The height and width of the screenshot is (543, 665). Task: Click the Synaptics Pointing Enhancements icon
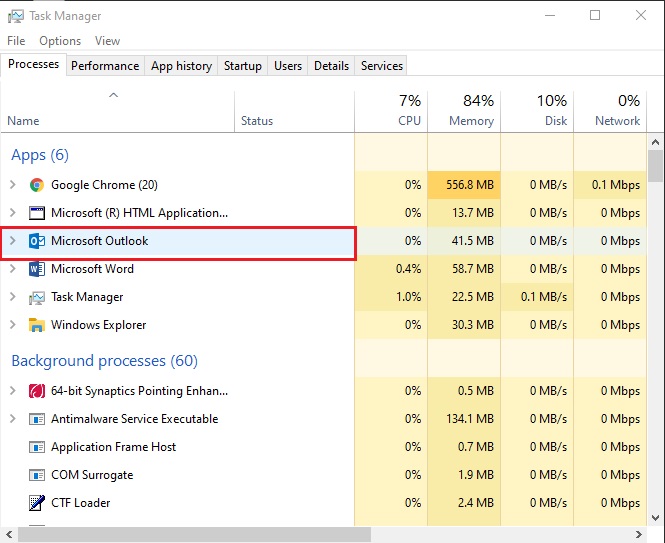click(37, 391)
